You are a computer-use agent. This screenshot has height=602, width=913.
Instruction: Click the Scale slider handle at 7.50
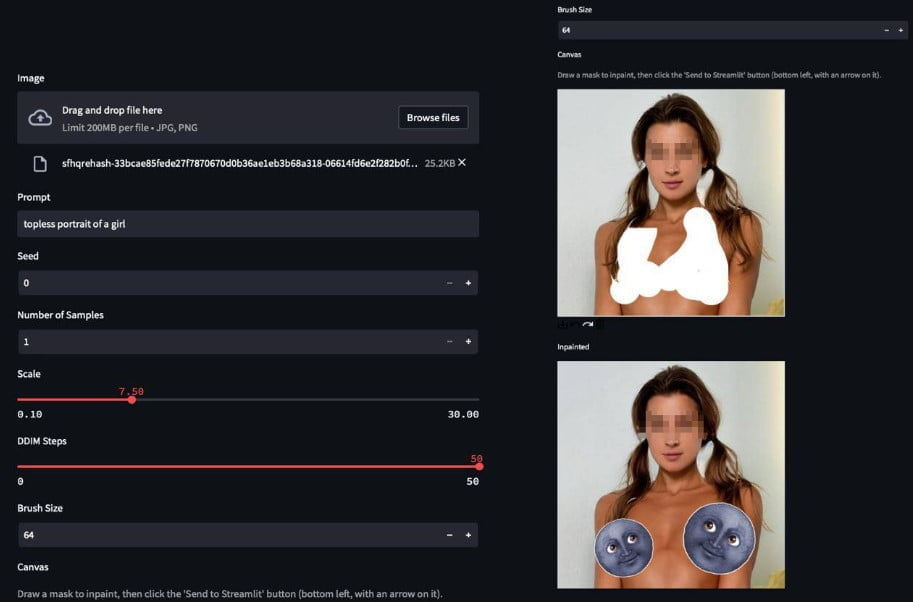(132, 400)
